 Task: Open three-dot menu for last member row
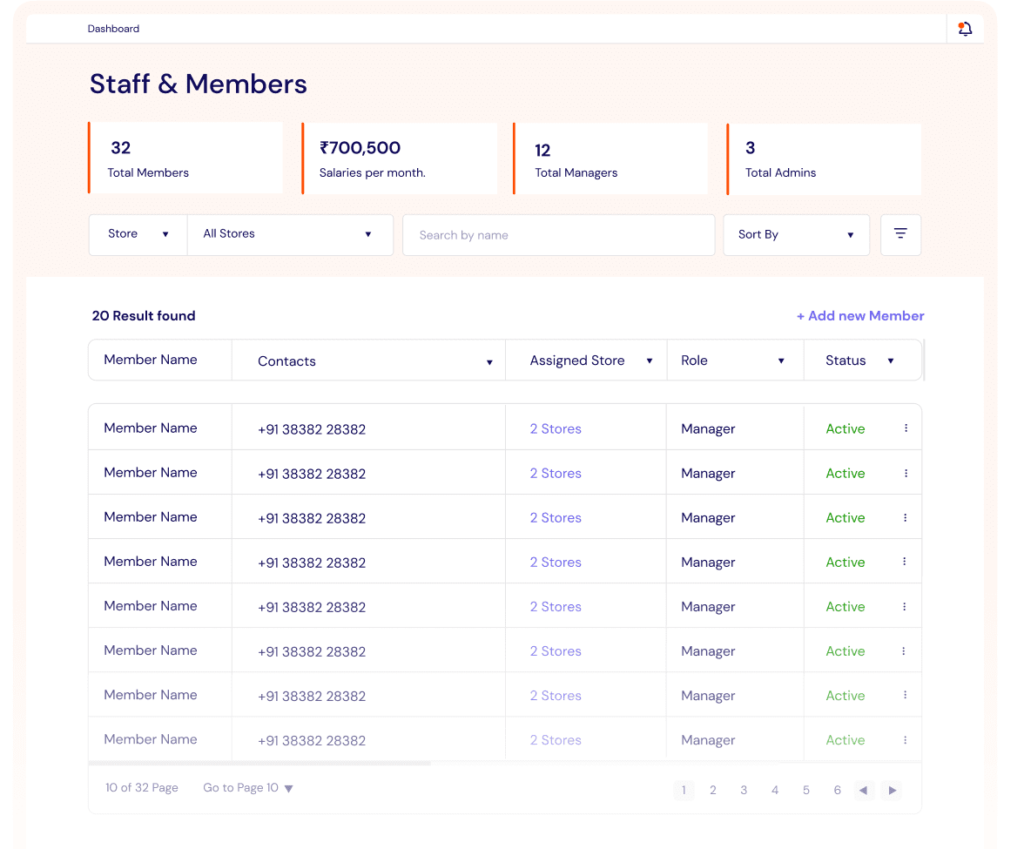pos(904,740)
